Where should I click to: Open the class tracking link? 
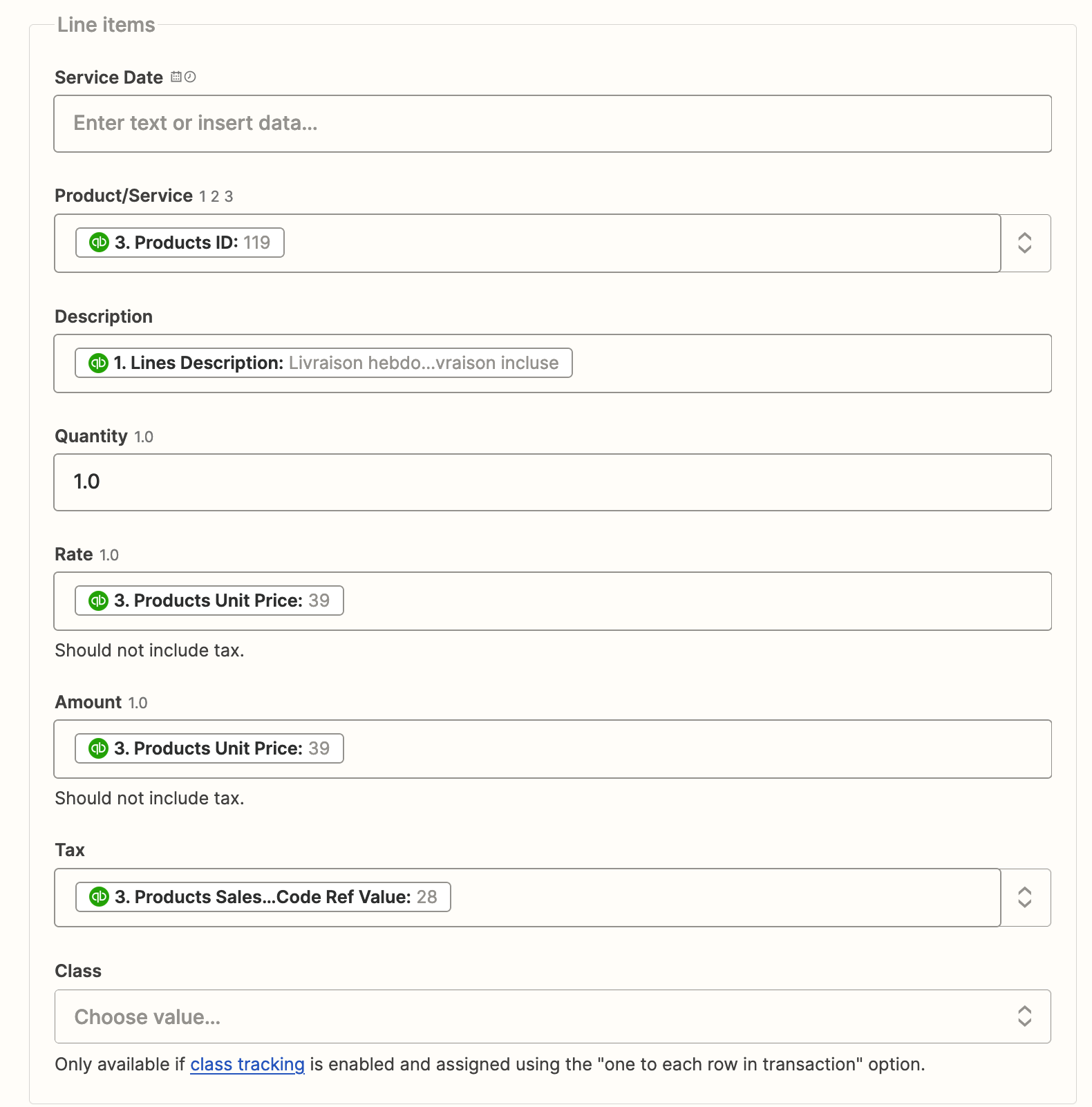(x=247, y=1064)
